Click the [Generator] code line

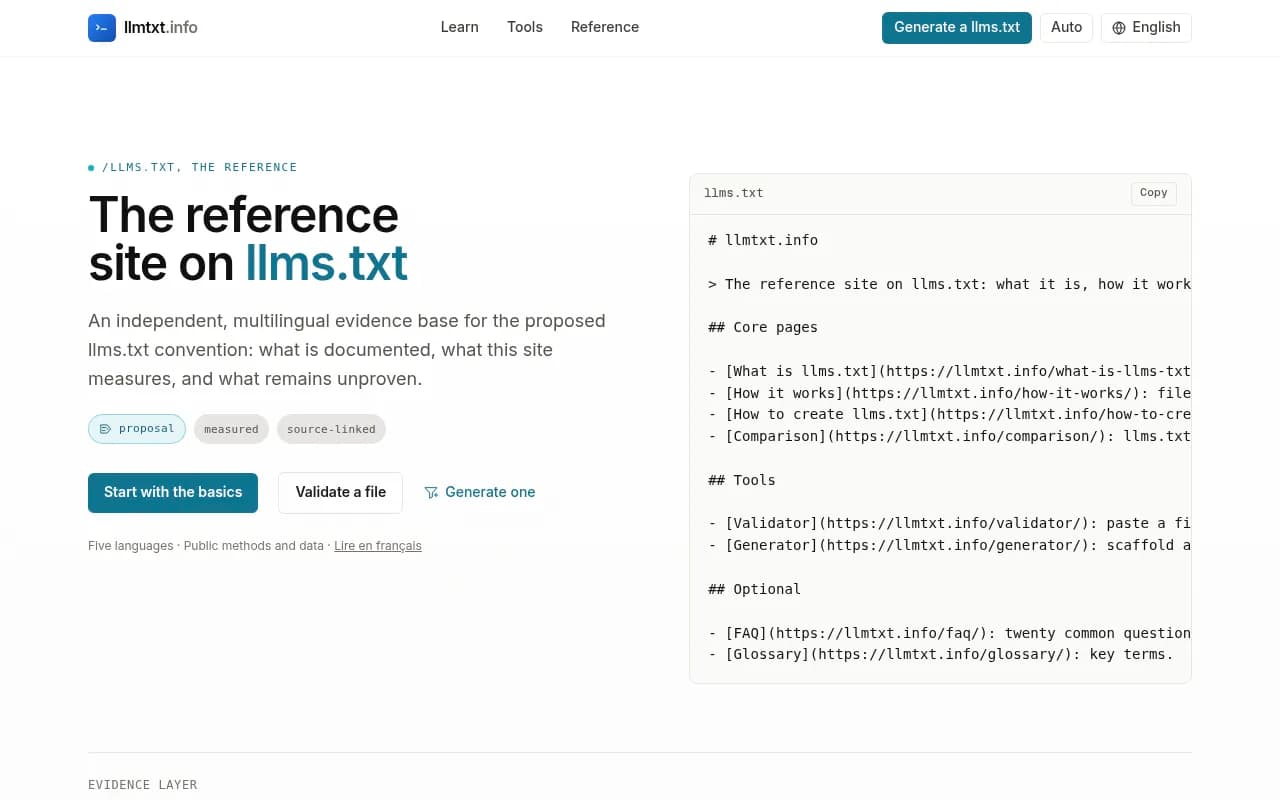(x=949, y=545)
